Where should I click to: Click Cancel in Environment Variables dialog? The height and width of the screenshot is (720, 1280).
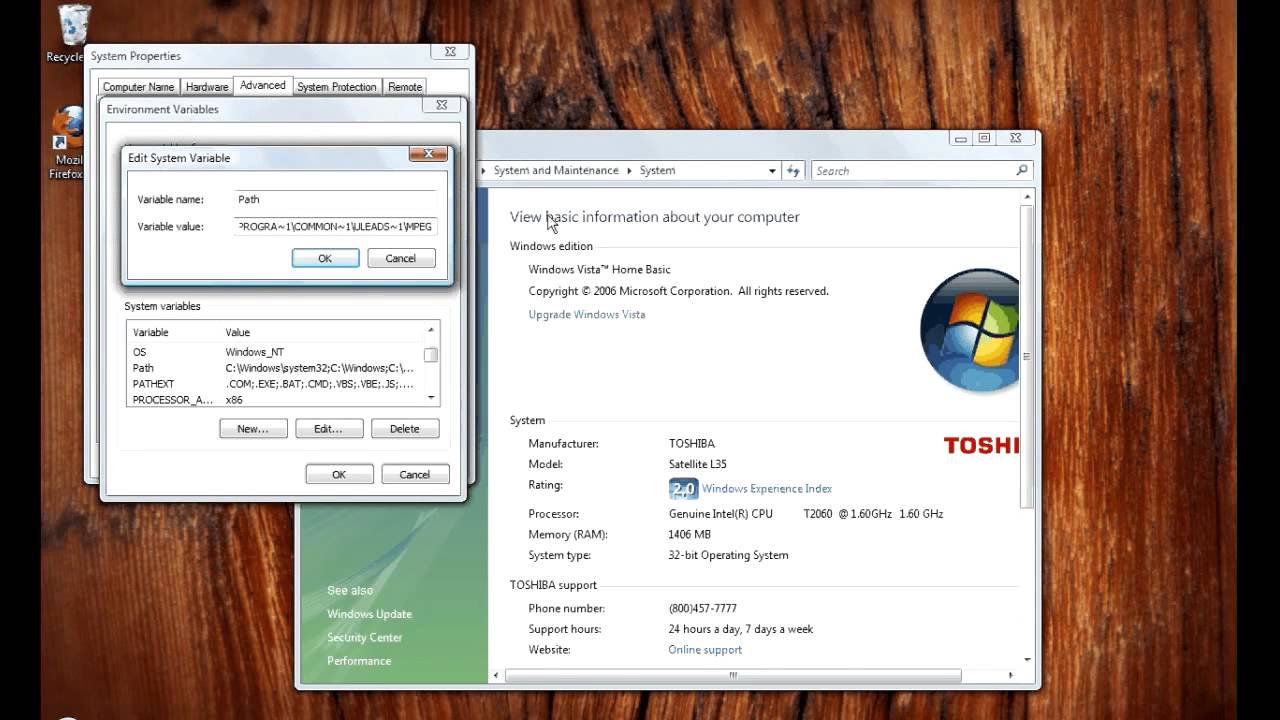414,474
